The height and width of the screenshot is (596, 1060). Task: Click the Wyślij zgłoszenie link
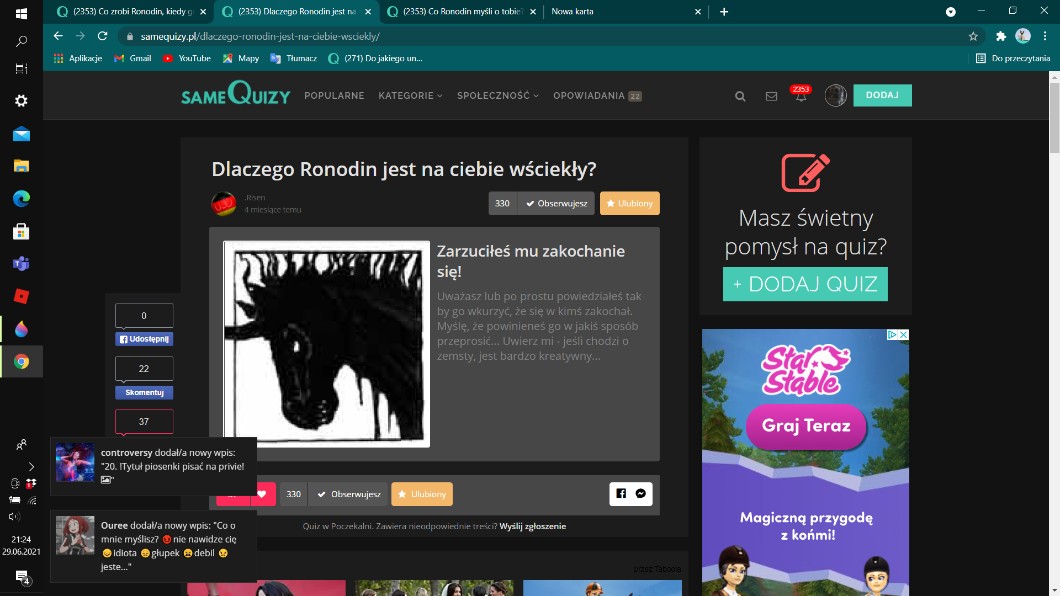532,526
